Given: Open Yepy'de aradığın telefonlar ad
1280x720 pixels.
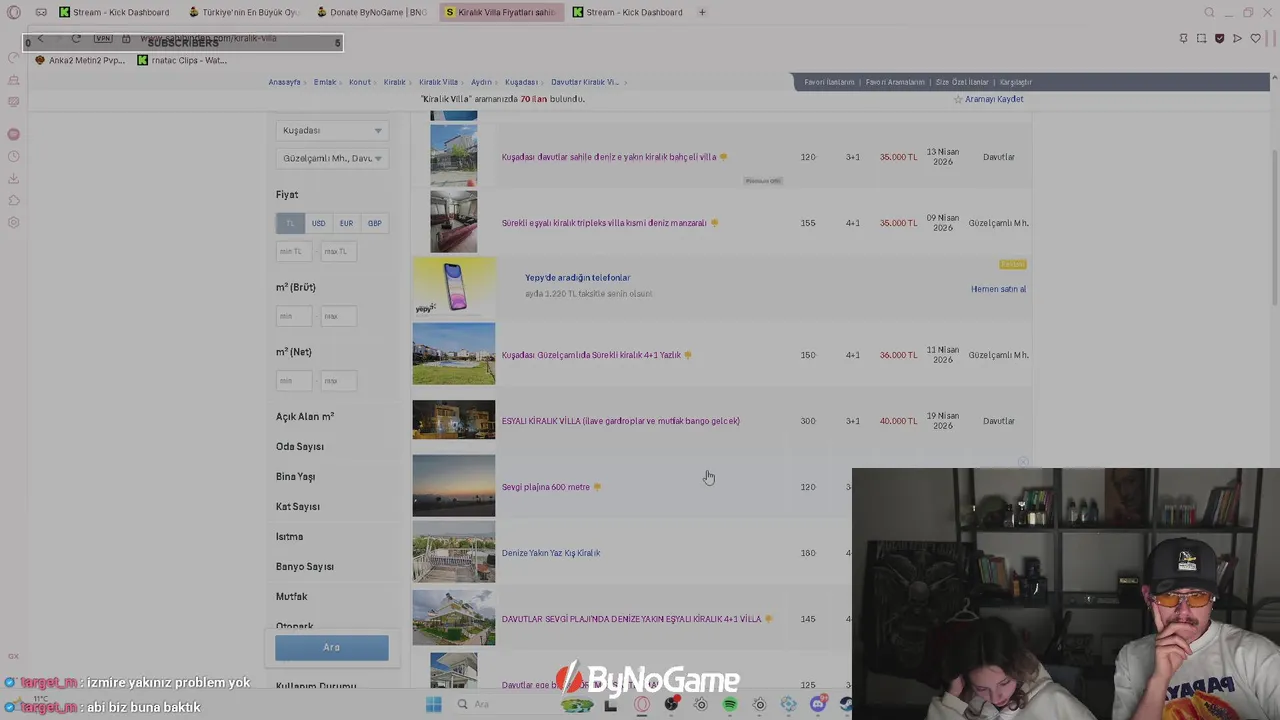Looking at the screenshot, I should pyautogui.click(x=578, y=278).
